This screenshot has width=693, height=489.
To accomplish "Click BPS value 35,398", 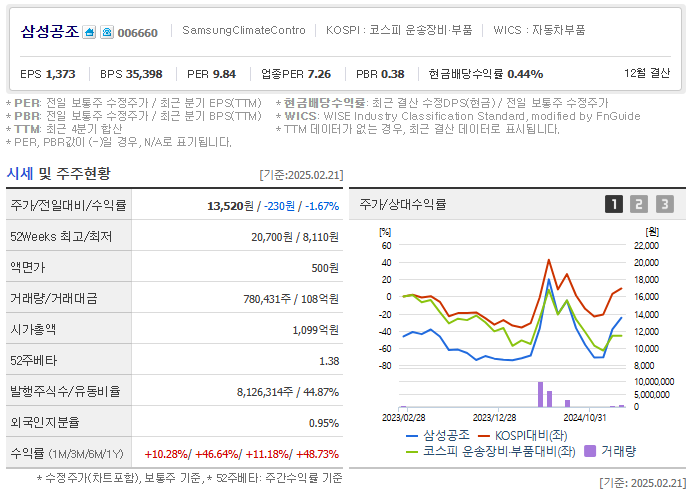I will (x=144, y=74).
